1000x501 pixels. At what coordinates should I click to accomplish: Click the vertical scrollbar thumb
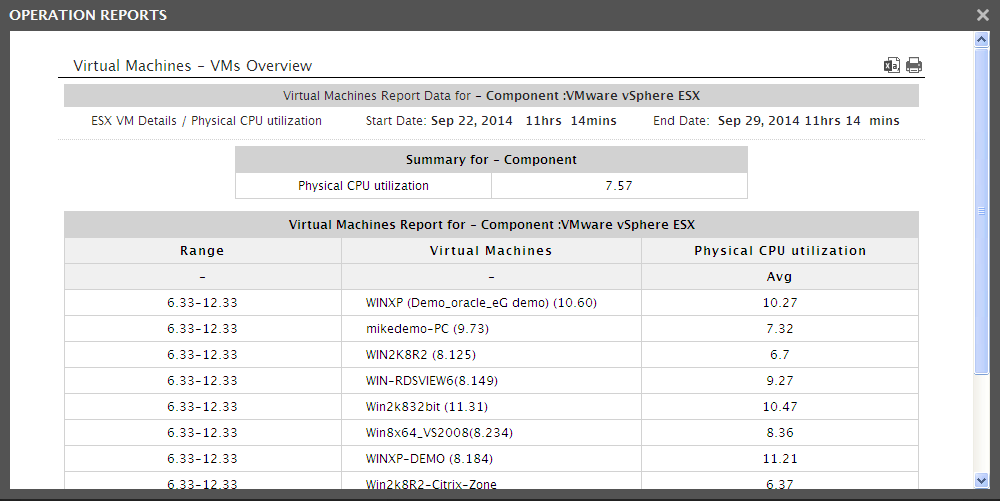click(982, 210)
